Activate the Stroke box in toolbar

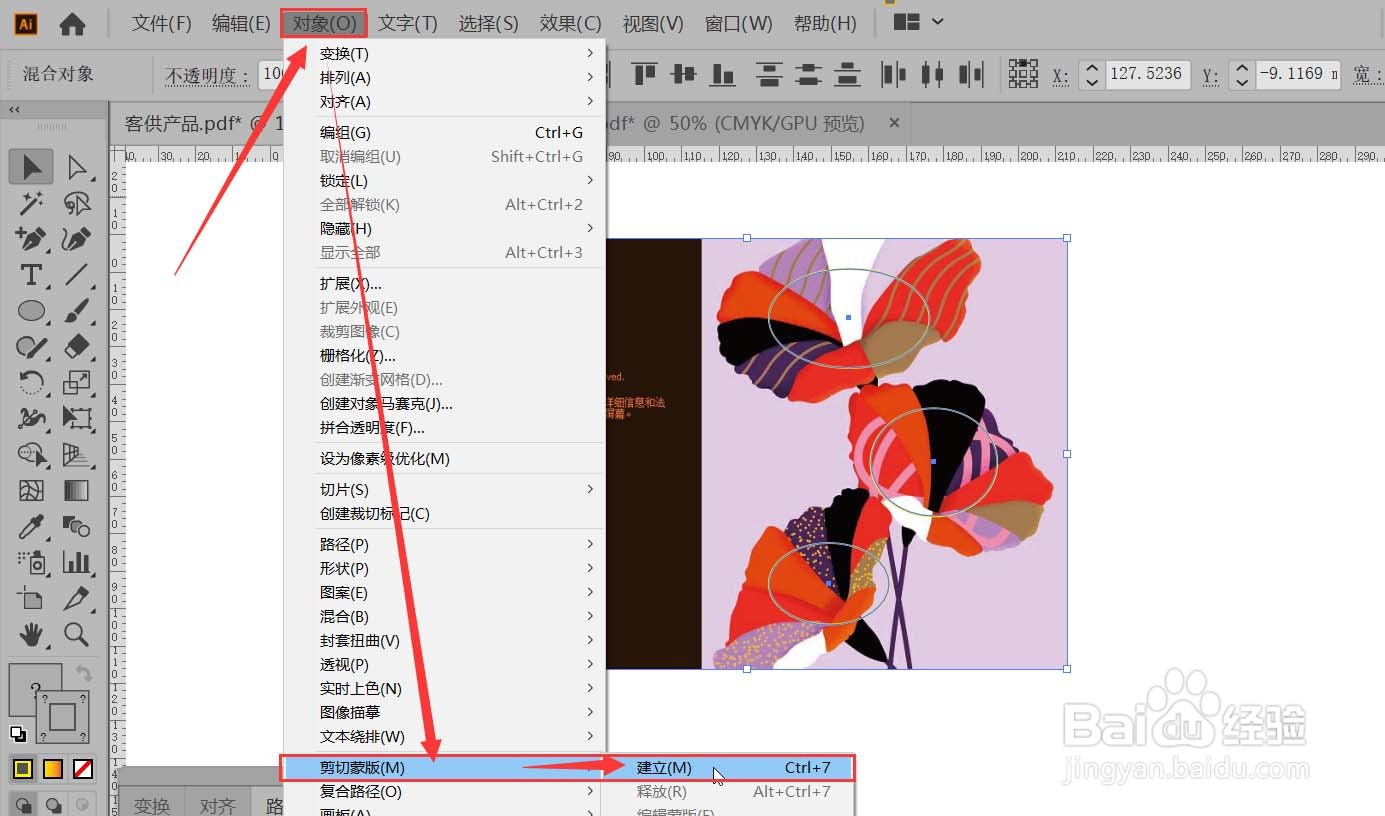click(62, 716)
